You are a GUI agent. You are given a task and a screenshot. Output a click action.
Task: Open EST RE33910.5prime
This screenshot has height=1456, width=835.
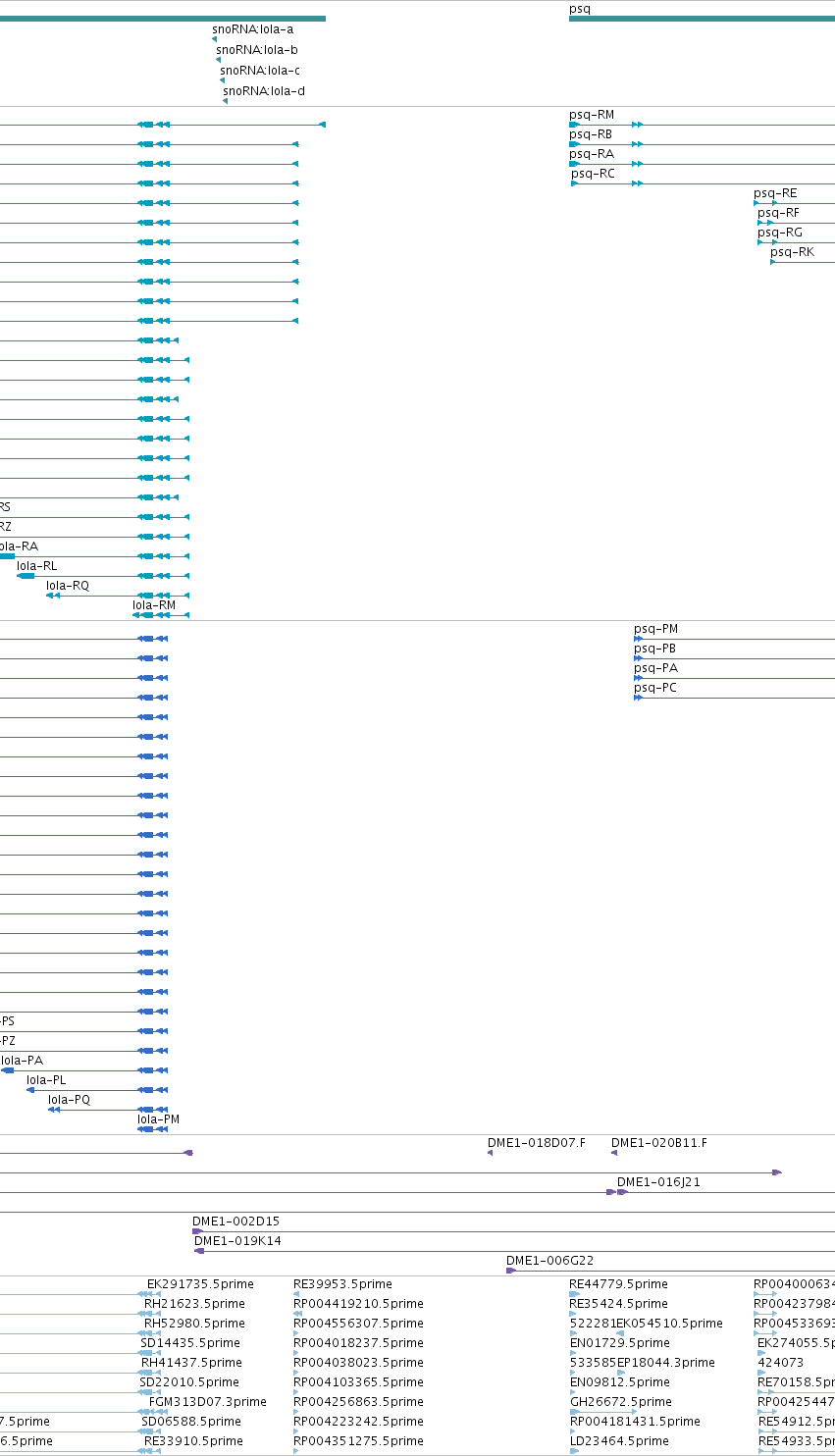click(193, 1441)
